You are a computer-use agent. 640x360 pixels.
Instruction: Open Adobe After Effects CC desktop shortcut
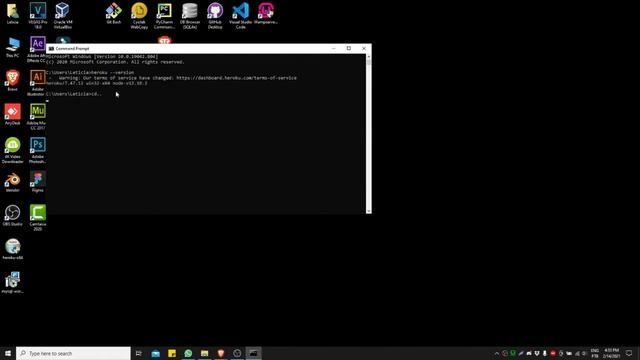(37, 49)
